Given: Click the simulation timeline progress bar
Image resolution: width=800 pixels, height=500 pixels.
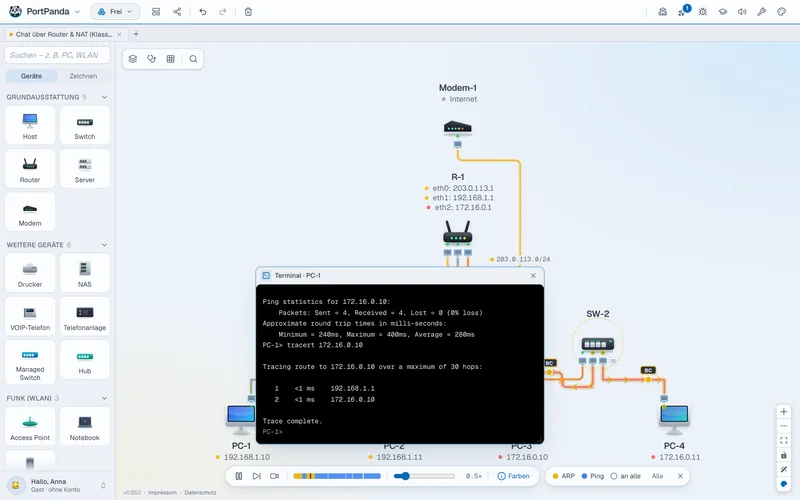Looking at the screenshot, I should tap(337, 476).
